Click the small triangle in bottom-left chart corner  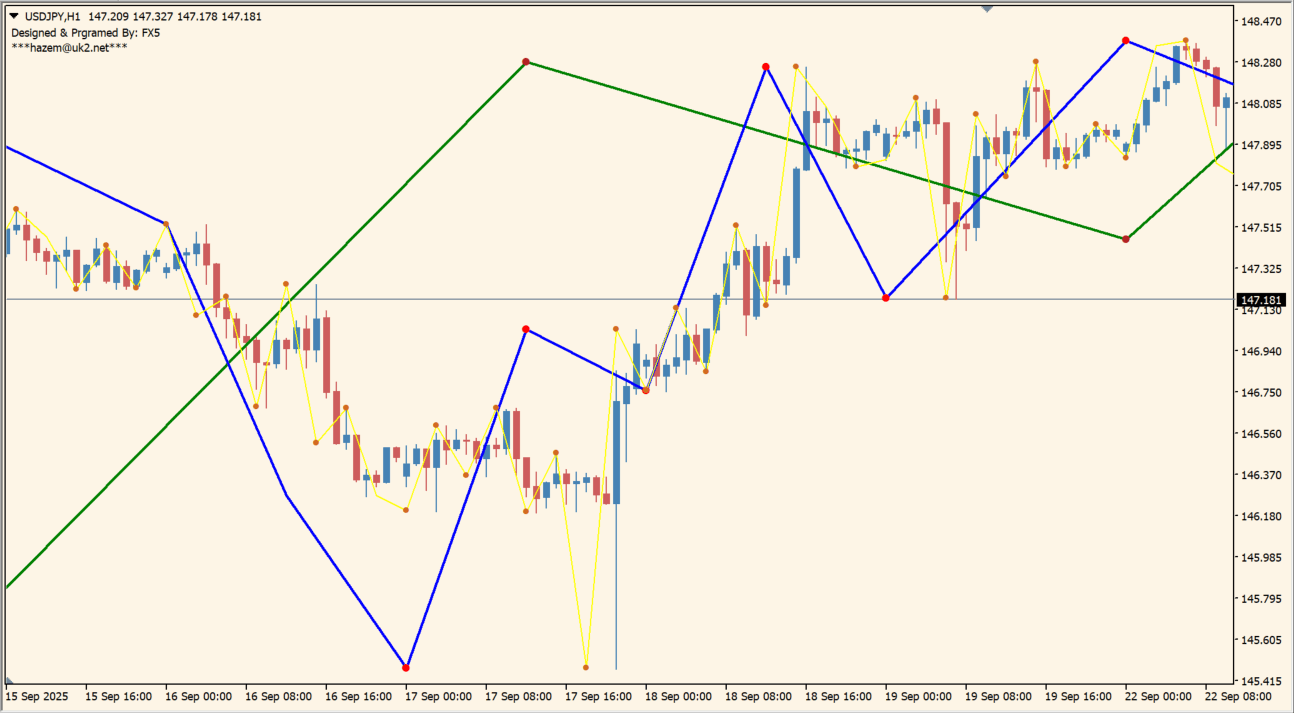click(x=9, y=680)
